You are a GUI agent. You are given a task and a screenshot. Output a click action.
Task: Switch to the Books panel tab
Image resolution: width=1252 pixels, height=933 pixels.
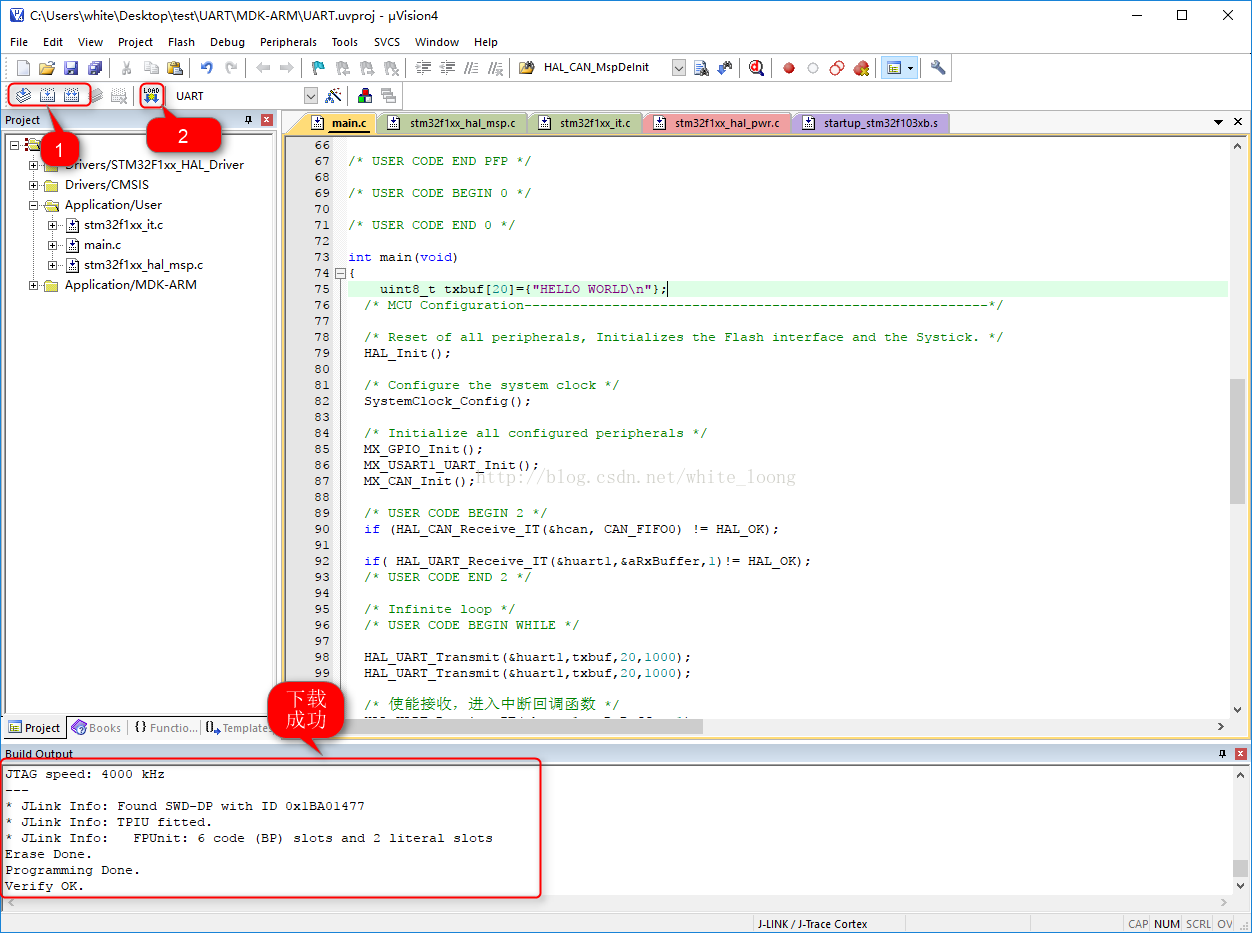[x=97, y=728]
